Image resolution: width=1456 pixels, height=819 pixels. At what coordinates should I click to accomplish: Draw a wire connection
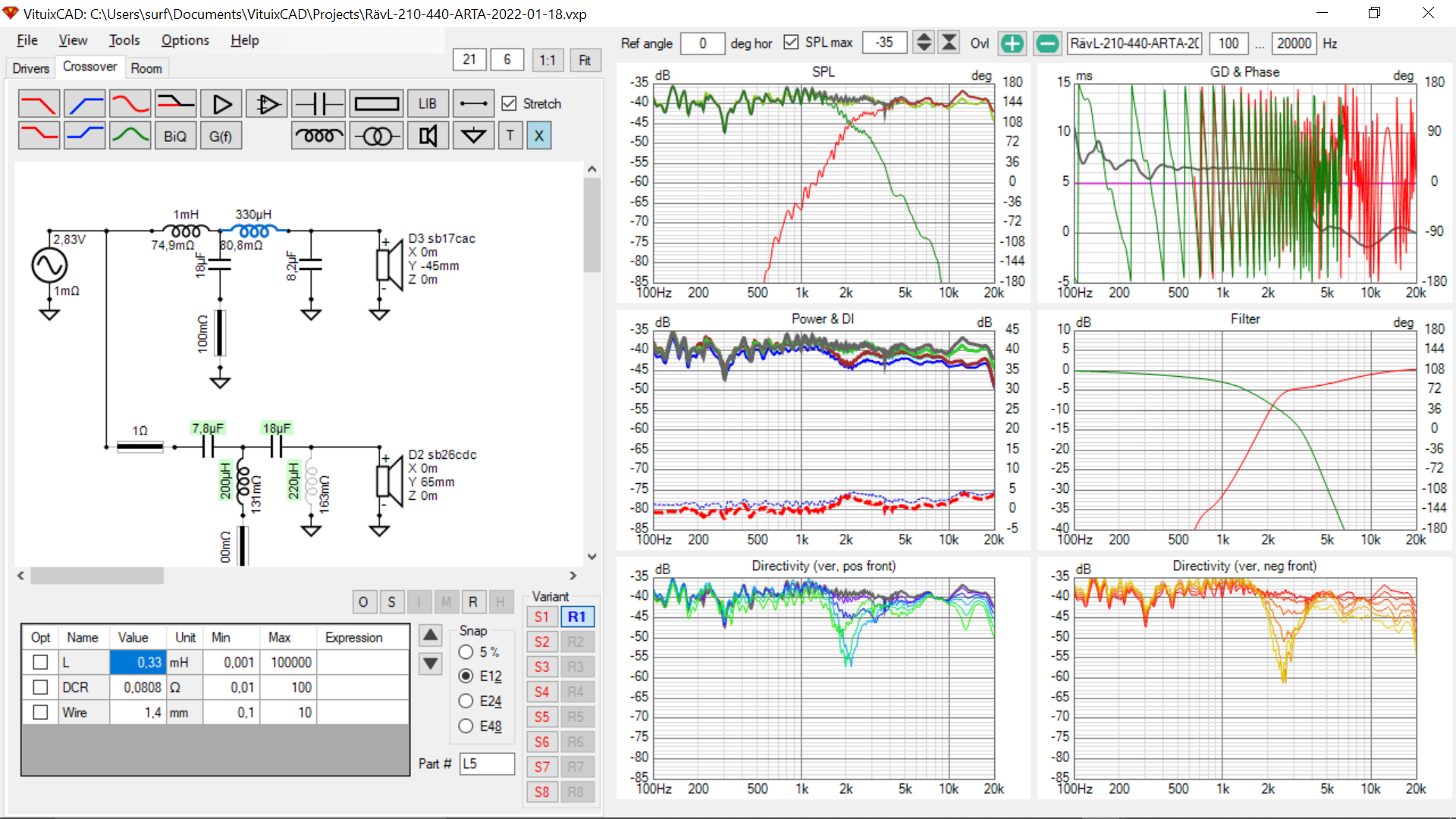(473, 104)
